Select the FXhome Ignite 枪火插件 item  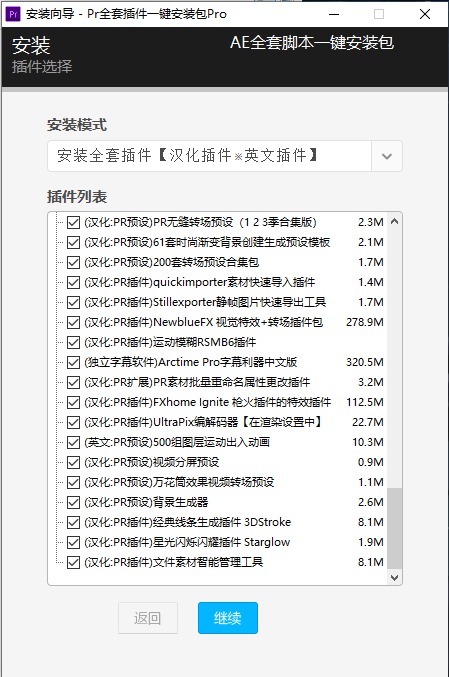point(207,402)
